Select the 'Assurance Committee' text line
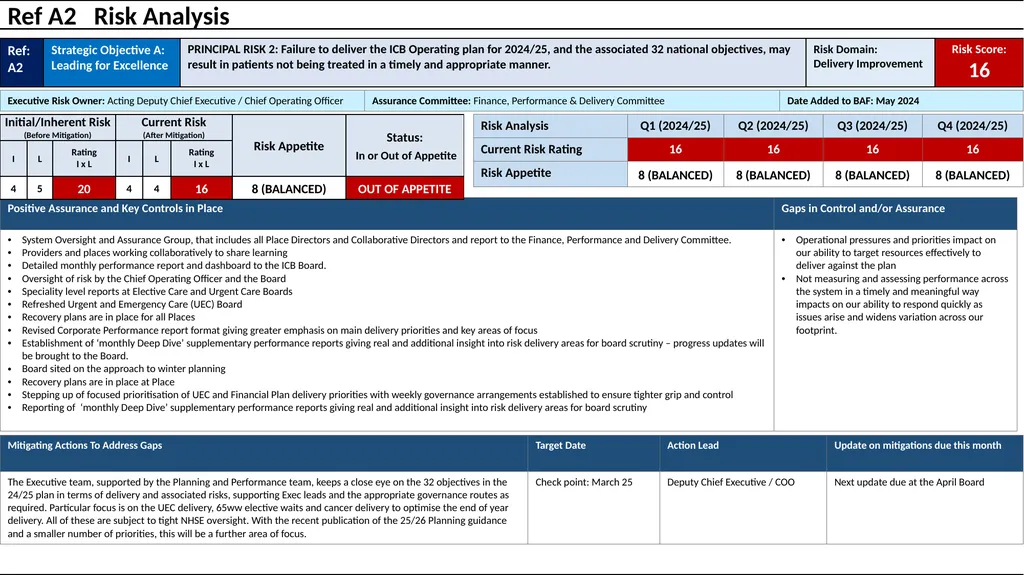Screen dimensions: 1024x575 coord(518,101)
